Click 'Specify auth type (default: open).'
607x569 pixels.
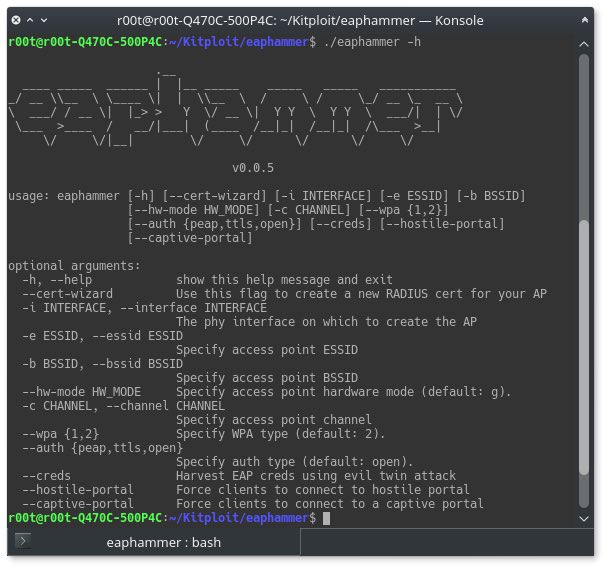tap(295, 461)
